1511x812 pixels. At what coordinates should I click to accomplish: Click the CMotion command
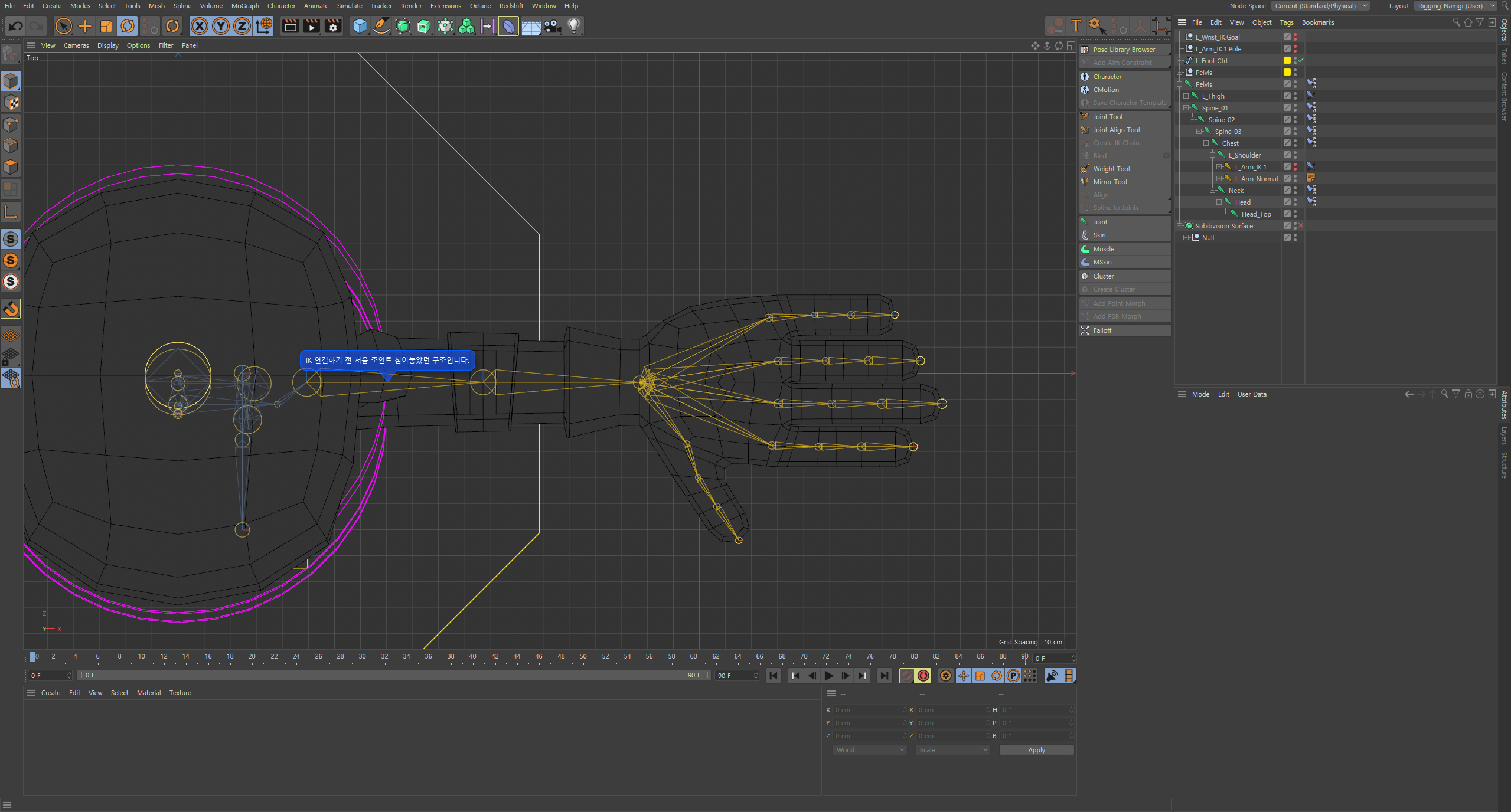[1125, 90]
